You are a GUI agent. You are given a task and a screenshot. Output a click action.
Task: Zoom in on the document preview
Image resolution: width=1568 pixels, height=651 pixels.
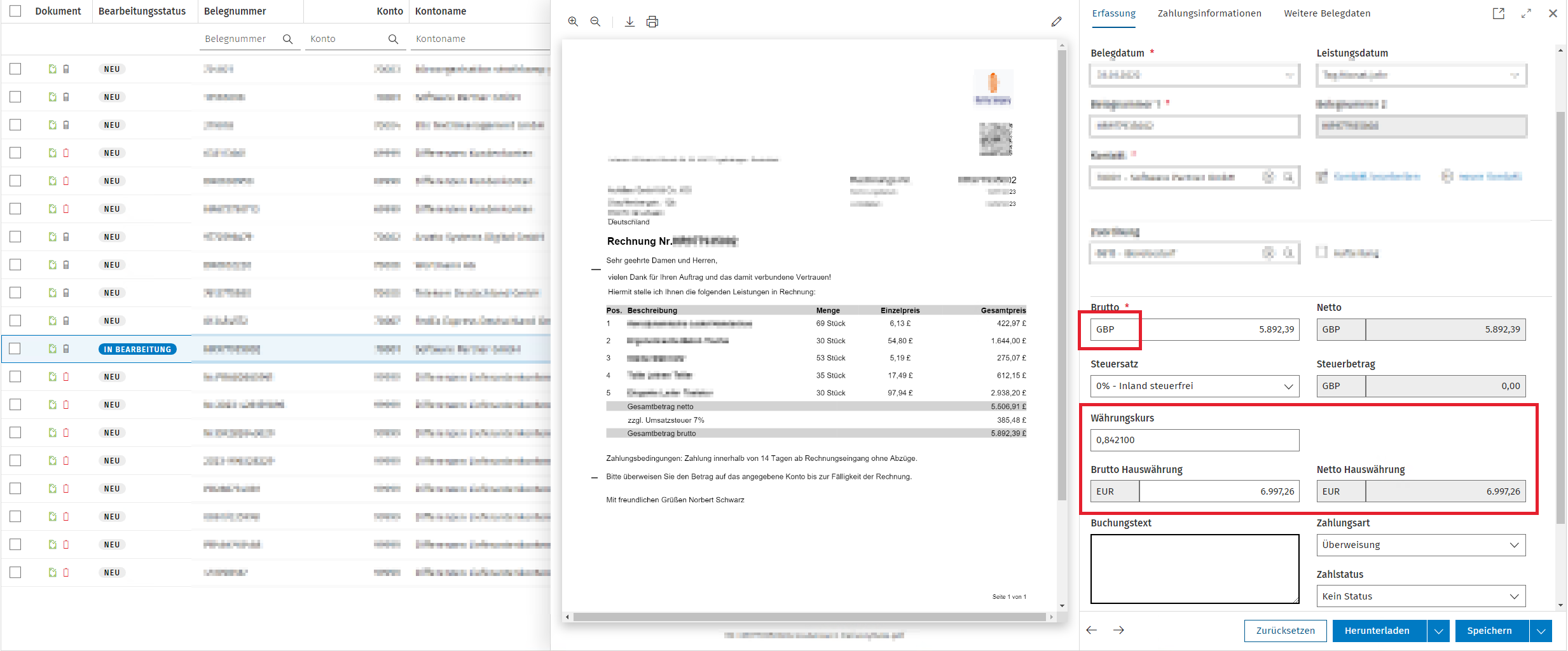pos(573,22)
